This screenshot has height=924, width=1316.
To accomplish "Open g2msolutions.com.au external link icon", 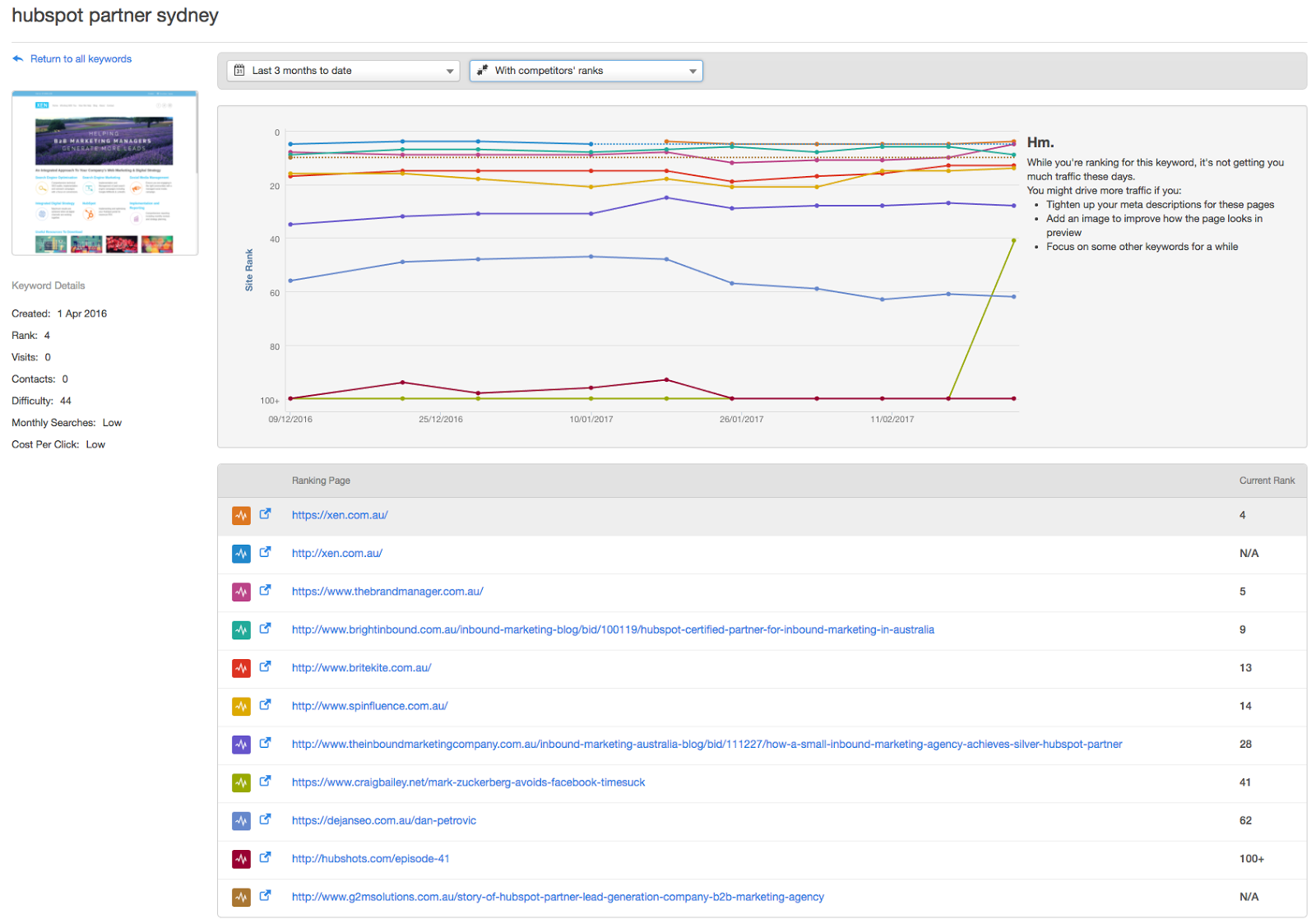I will (x=265, y=896).
